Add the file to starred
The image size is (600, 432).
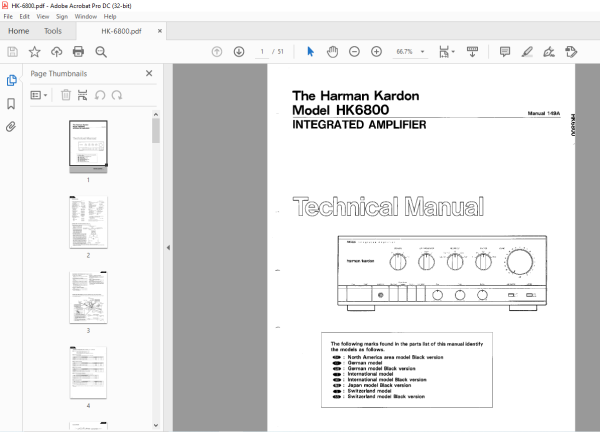34,52
